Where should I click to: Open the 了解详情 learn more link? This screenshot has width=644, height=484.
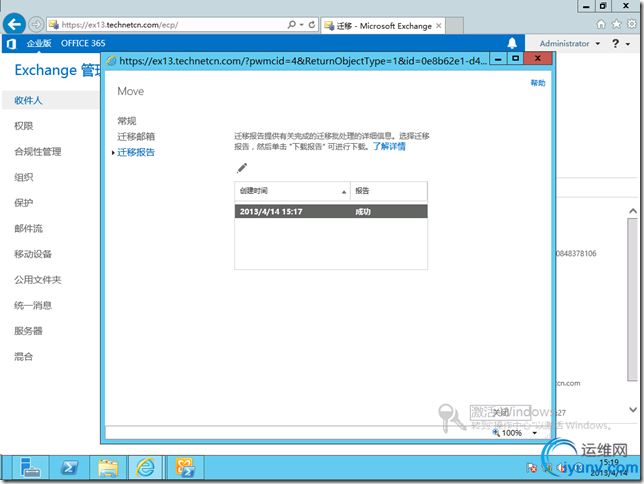click(x=389, y=147)
